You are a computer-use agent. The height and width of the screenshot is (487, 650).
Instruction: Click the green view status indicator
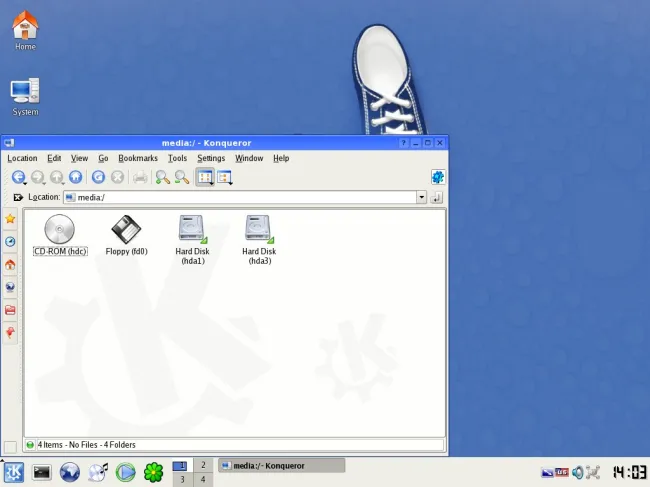point(30,445)
